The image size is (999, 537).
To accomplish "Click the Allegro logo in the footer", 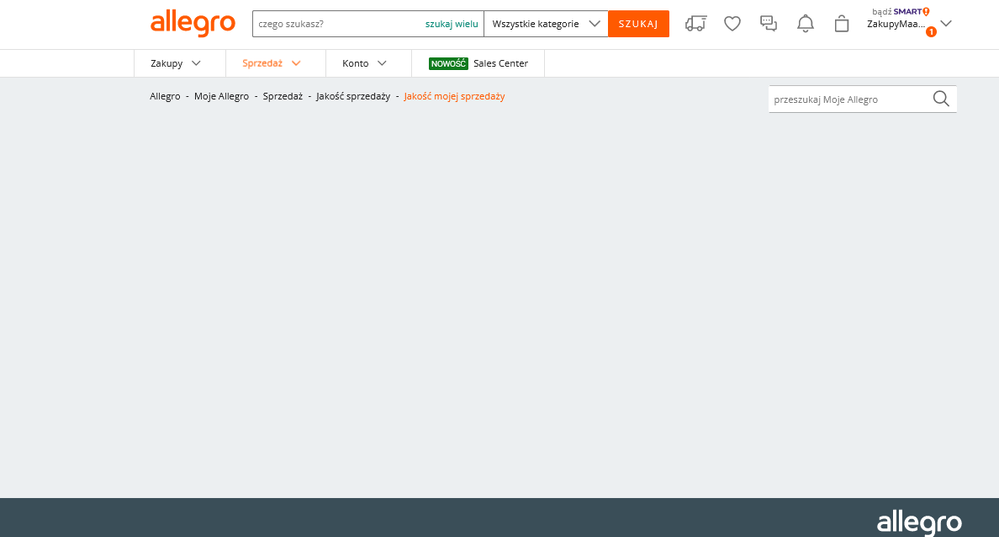I will tap(919, 522).
